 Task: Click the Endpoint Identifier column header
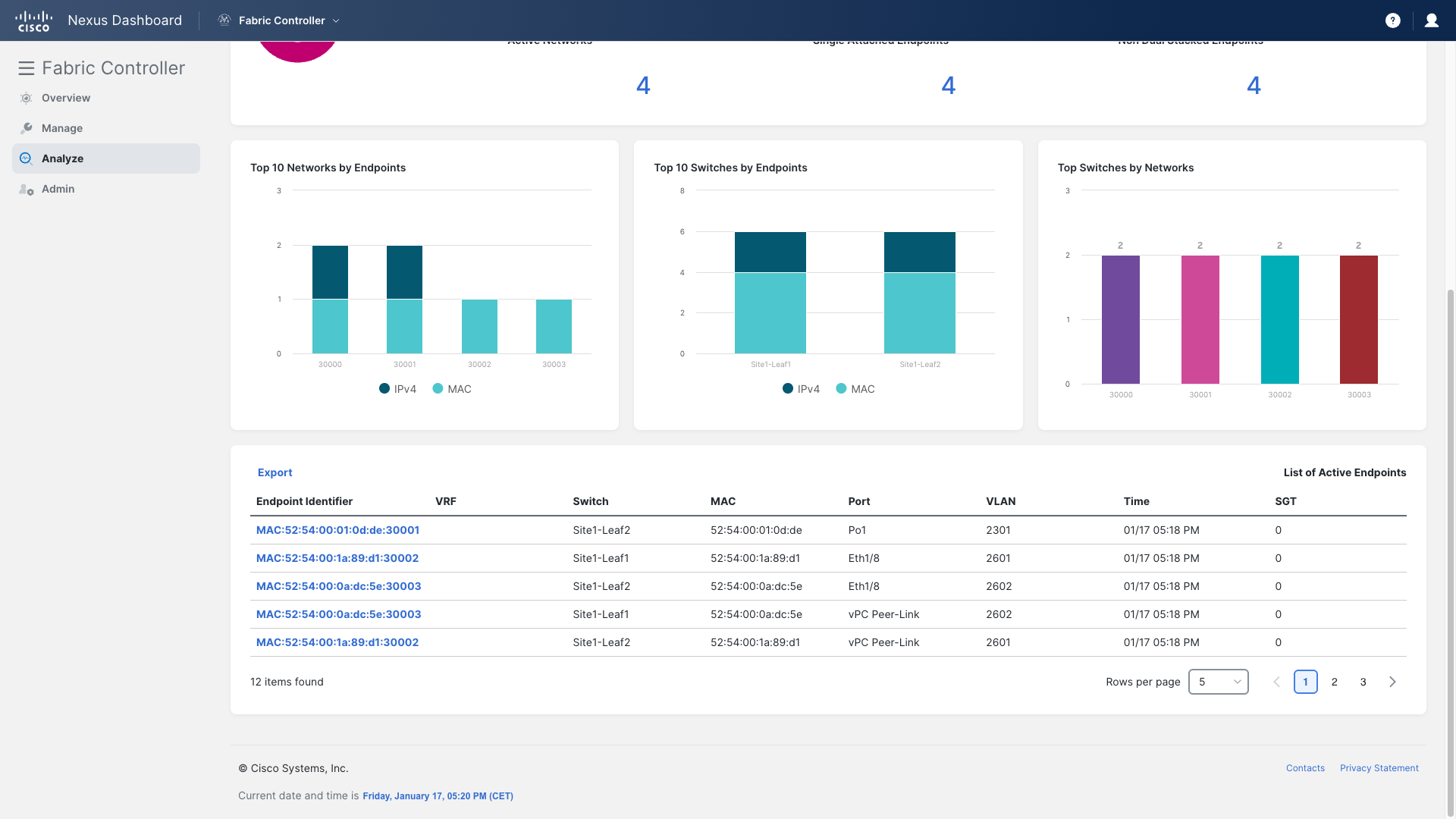coord(304,501)
